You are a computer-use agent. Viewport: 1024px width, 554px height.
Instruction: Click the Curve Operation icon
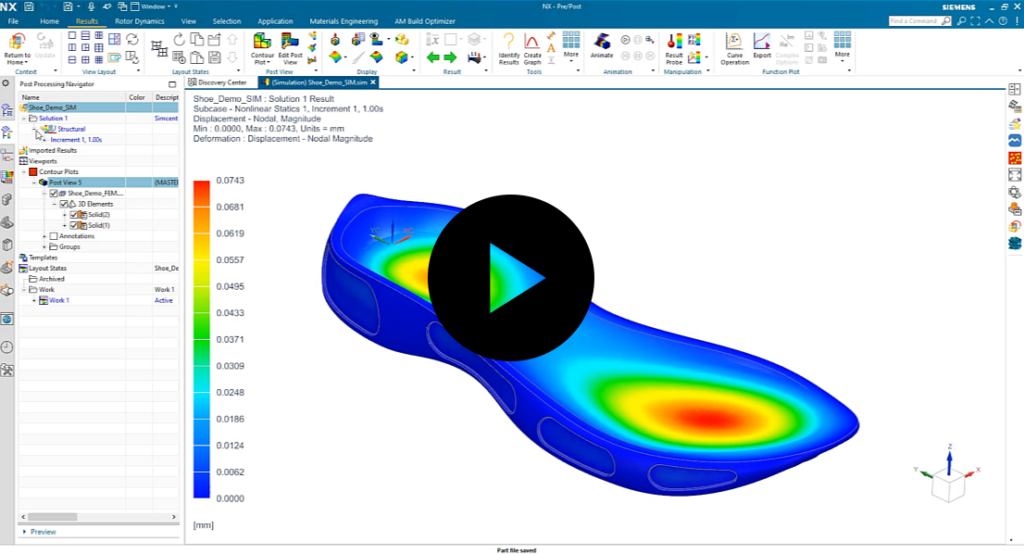[x=735, y=42]
